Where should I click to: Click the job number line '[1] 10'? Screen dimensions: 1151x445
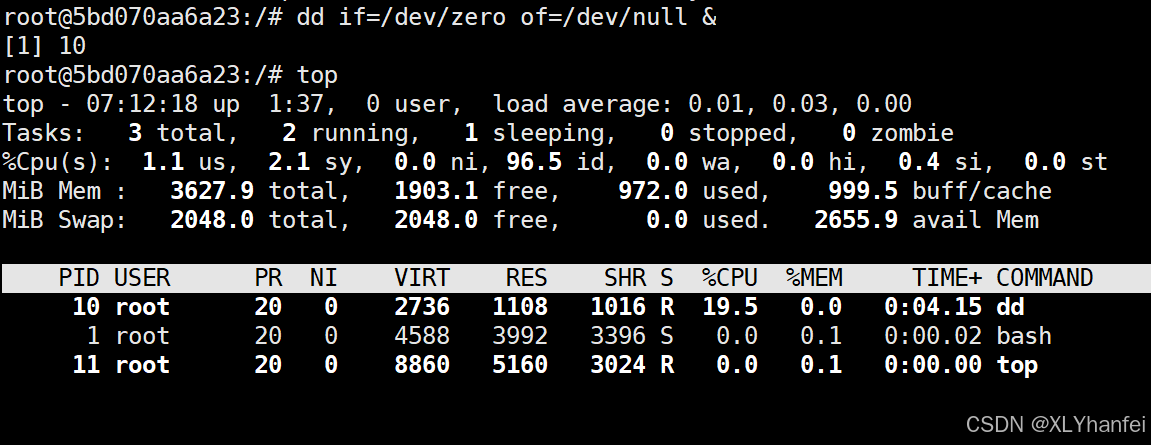pyautogui.click(x=45, y=46)
